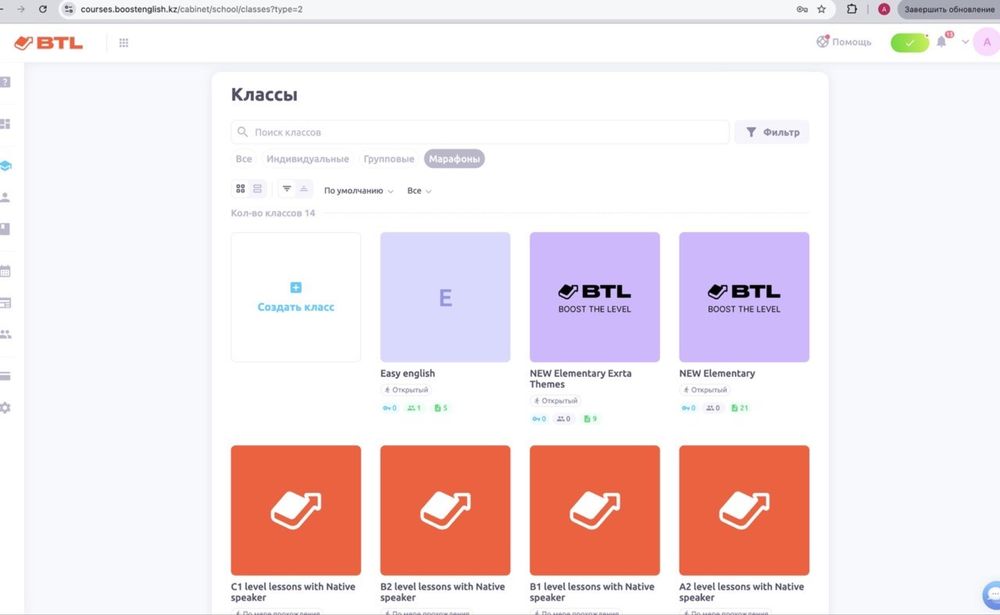Click students count under NEW Elementary
1000x615 pixels.
pyautogui.click(x=713, y=408)
